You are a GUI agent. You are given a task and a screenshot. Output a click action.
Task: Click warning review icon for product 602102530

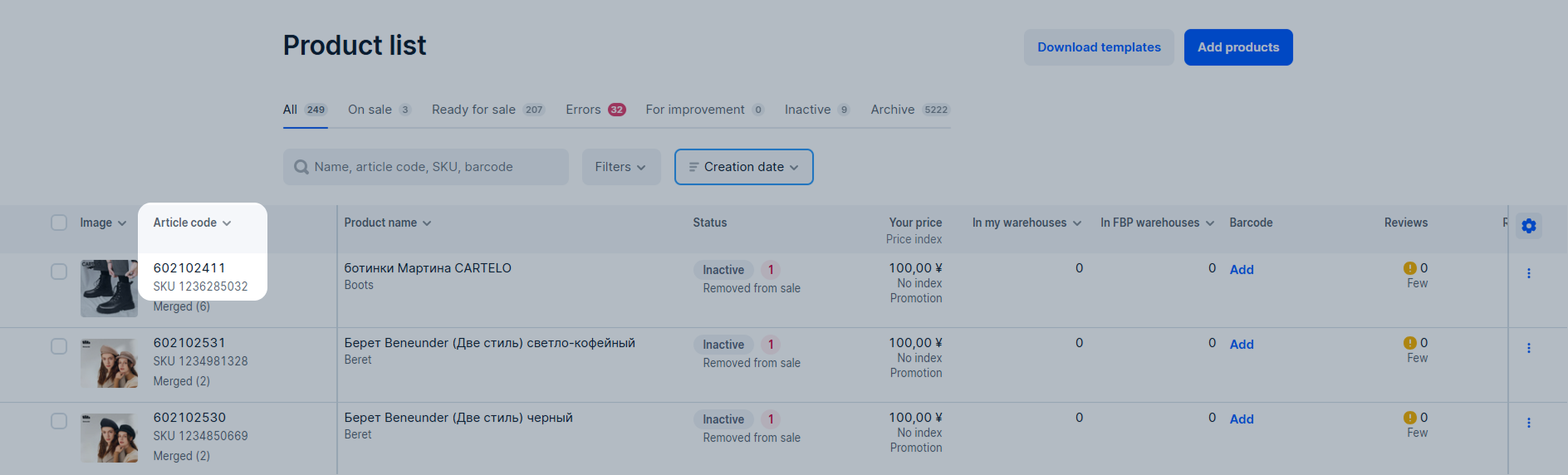[1409, 418]
